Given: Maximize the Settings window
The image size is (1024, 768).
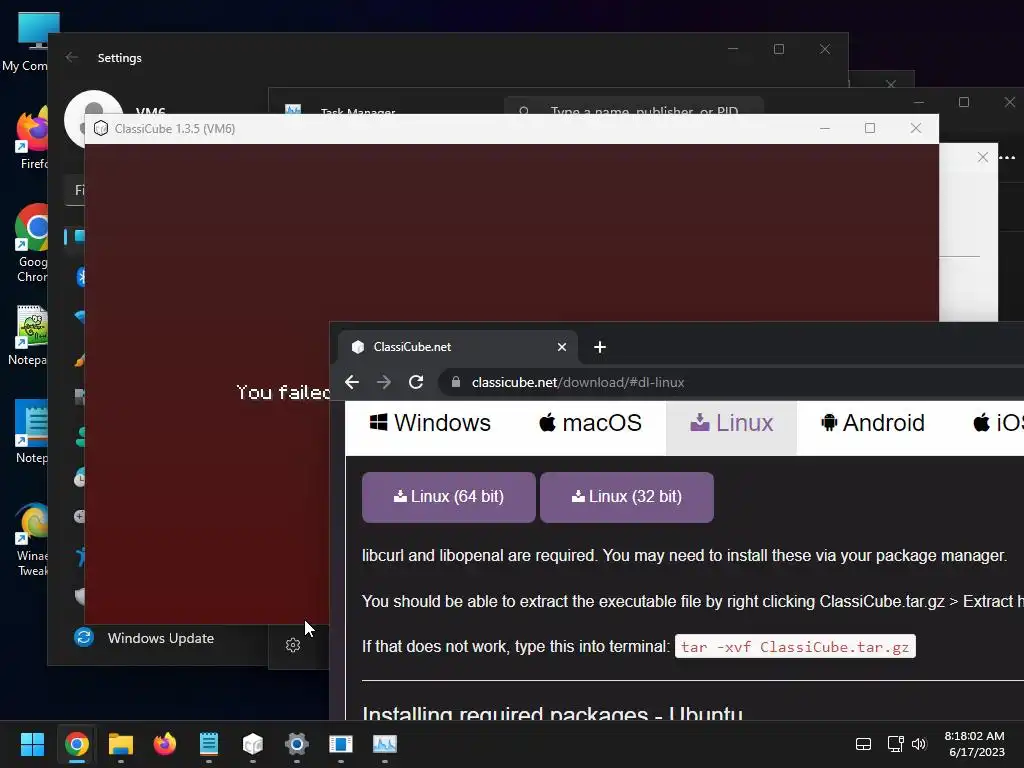Looking at the screenshot, I should [x=778, y=49].
